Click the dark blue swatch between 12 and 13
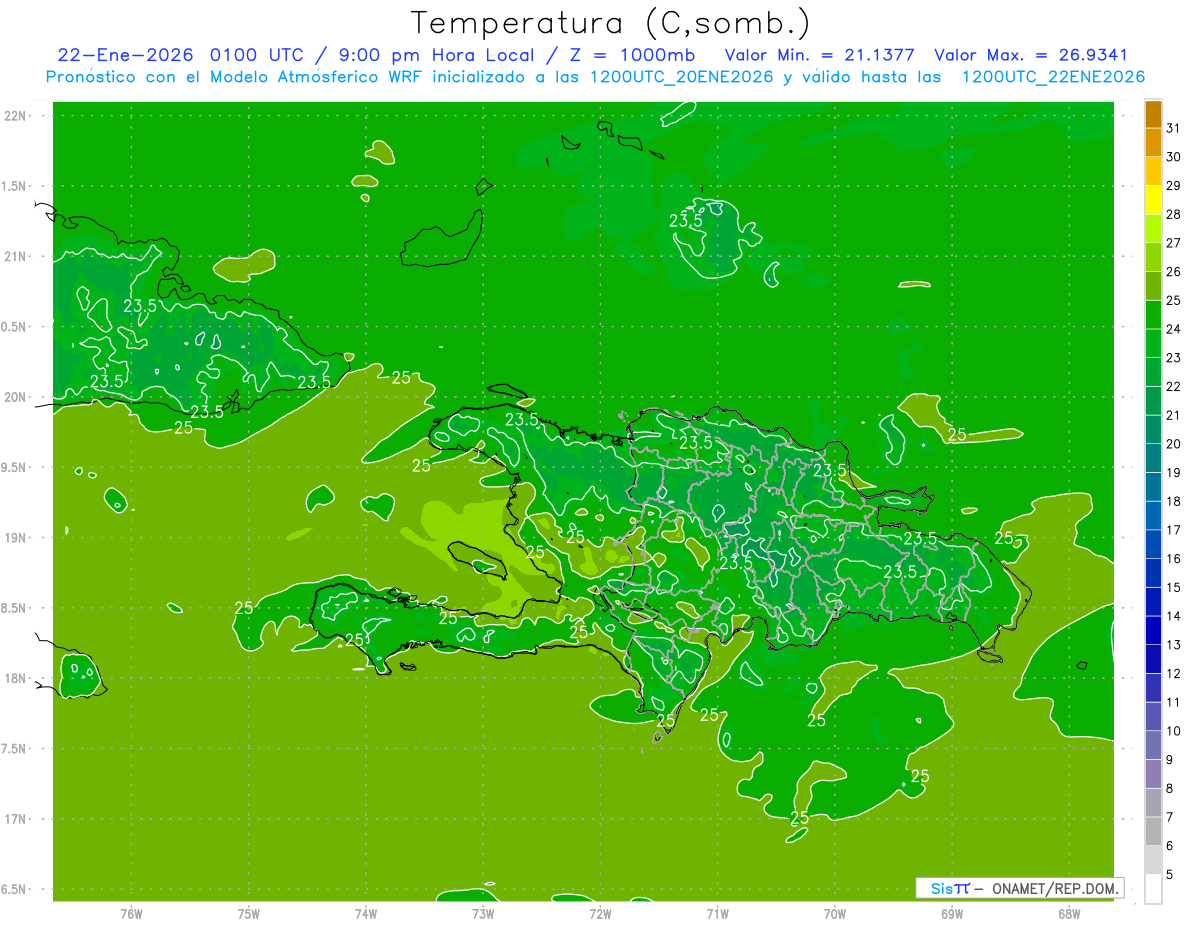This screenshot has height=927, width=1200. coord(1153,659)
